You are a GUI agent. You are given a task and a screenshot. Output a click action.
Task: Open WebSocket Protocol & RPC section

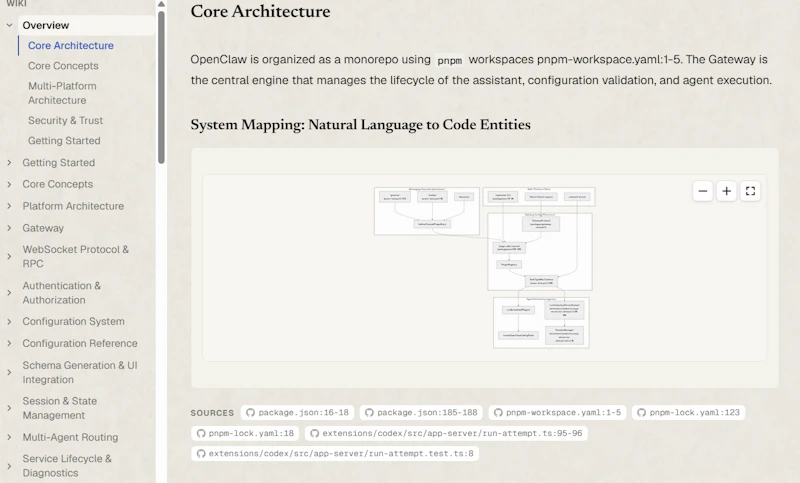pyautogui.click(x=76, y=257)
